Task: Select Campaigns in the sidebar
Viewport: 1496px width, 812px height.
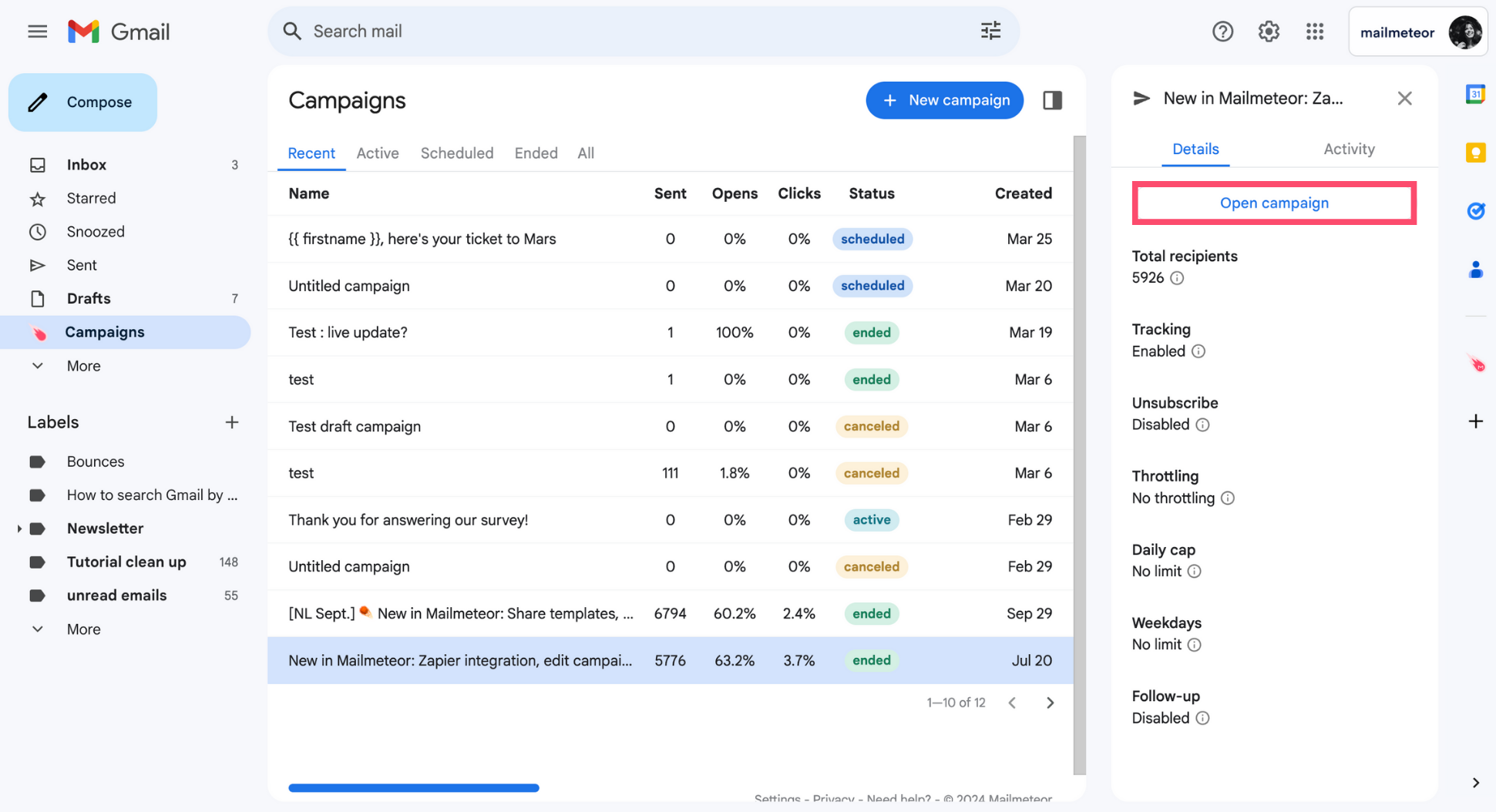Action: [126, 332]
